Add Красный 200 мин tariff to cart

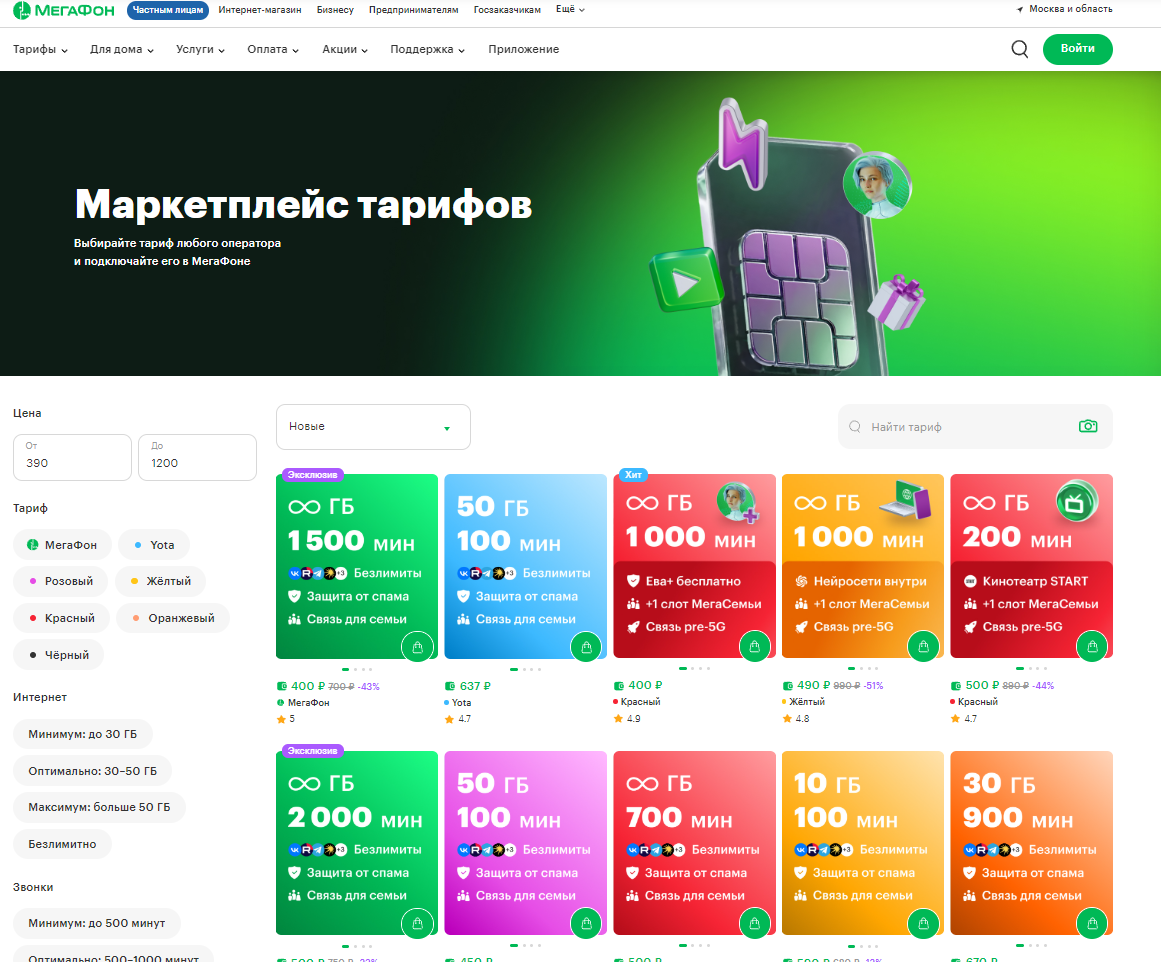tap(1092, 647)
